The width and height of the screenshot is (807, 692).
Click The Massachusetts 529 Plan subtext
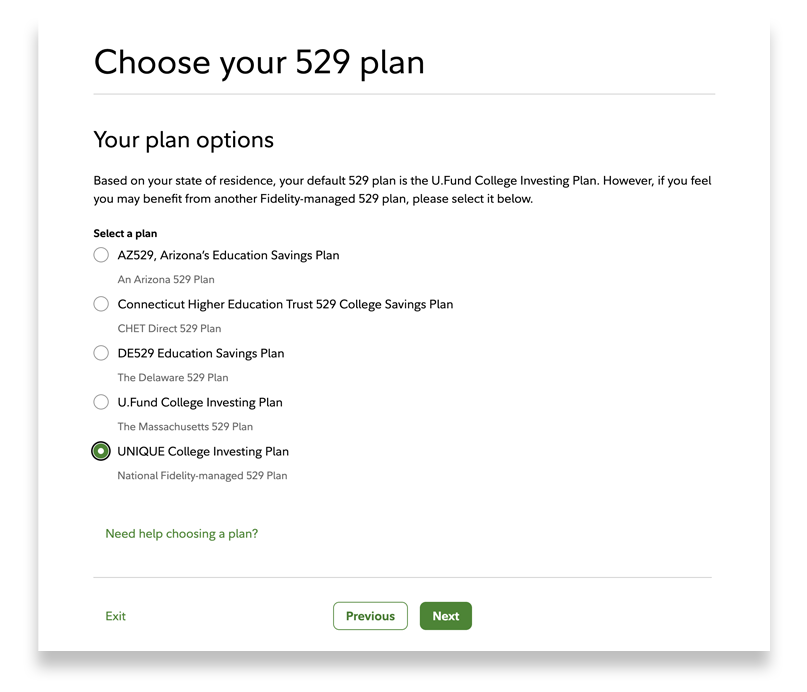(x=185, y=426)
